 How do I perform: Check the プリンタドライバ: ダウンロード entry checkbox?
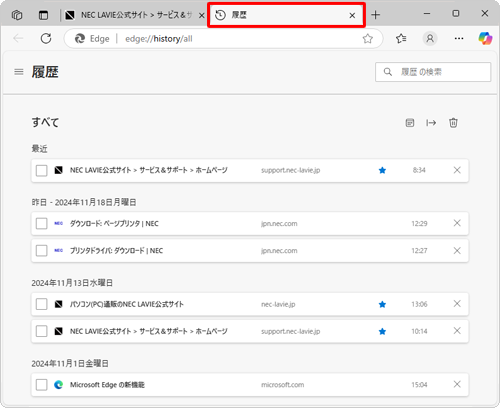pos(42,251)
